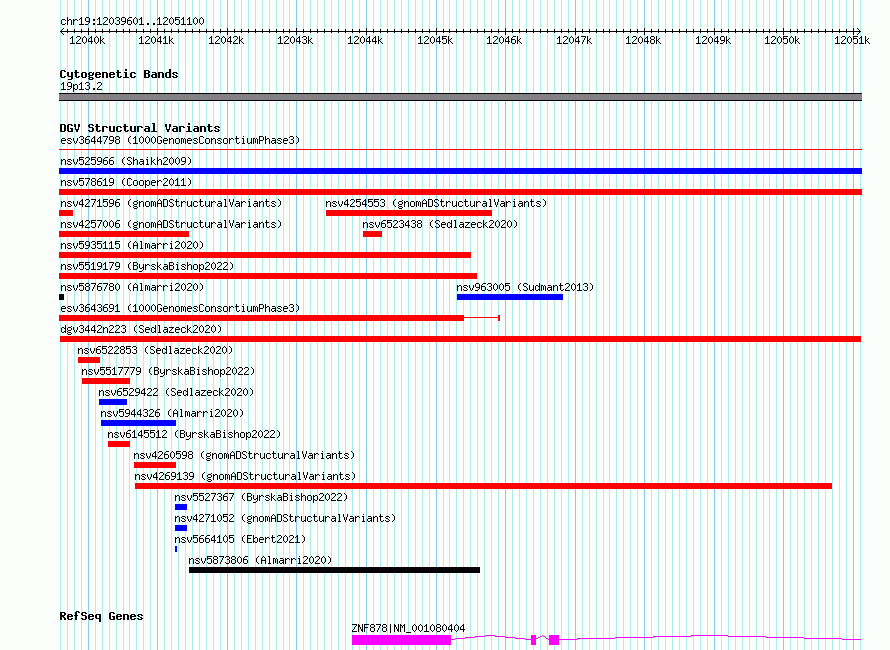The width and height of the screenshot is (890, 650).
Task: Click the nsv525966 Shaikh2009 label text
Action: (x=126, y=161)
